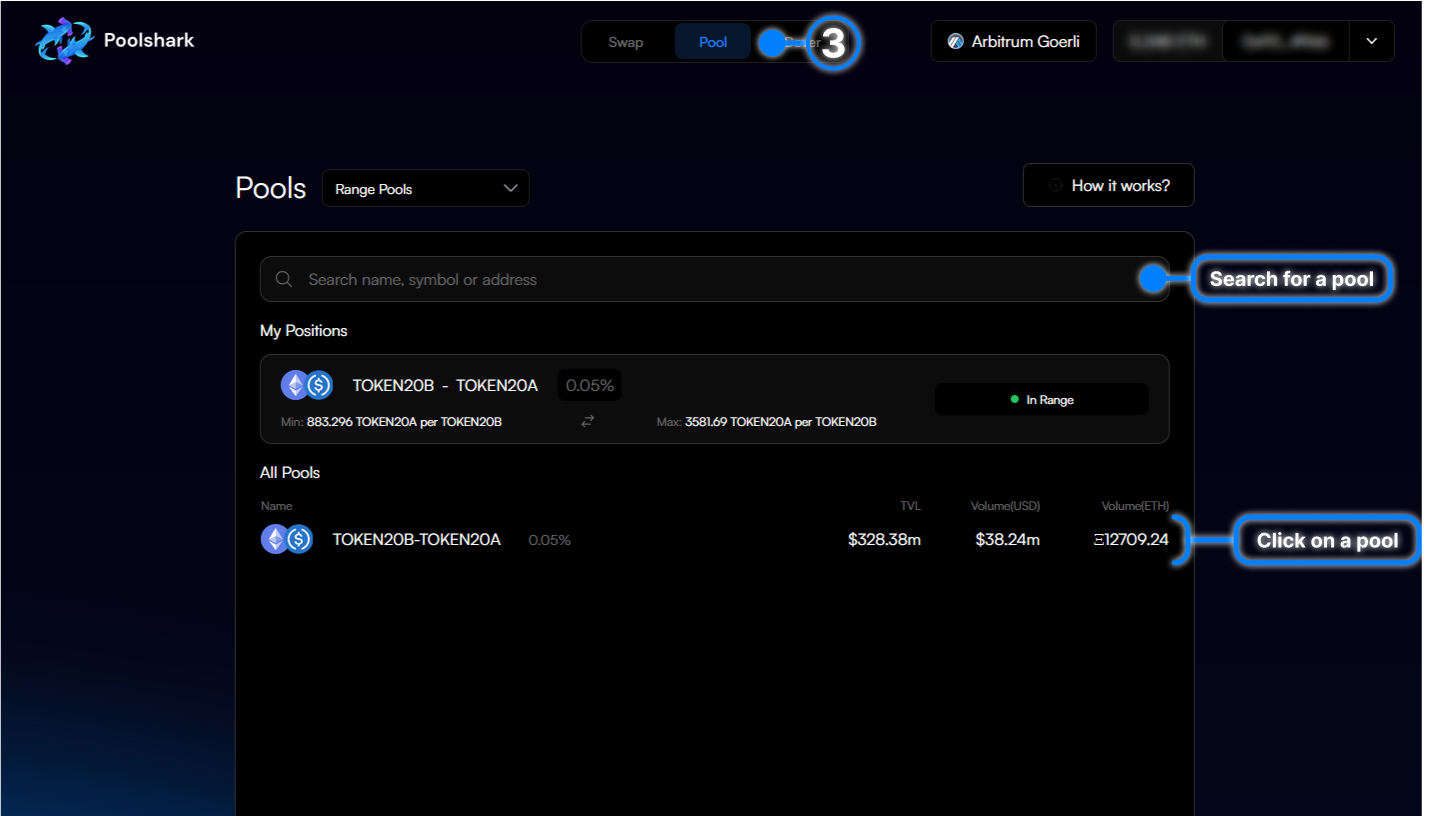Click the Poolshark shark logo
This screenshot has width=1430, height=816.
coord(64,41)
